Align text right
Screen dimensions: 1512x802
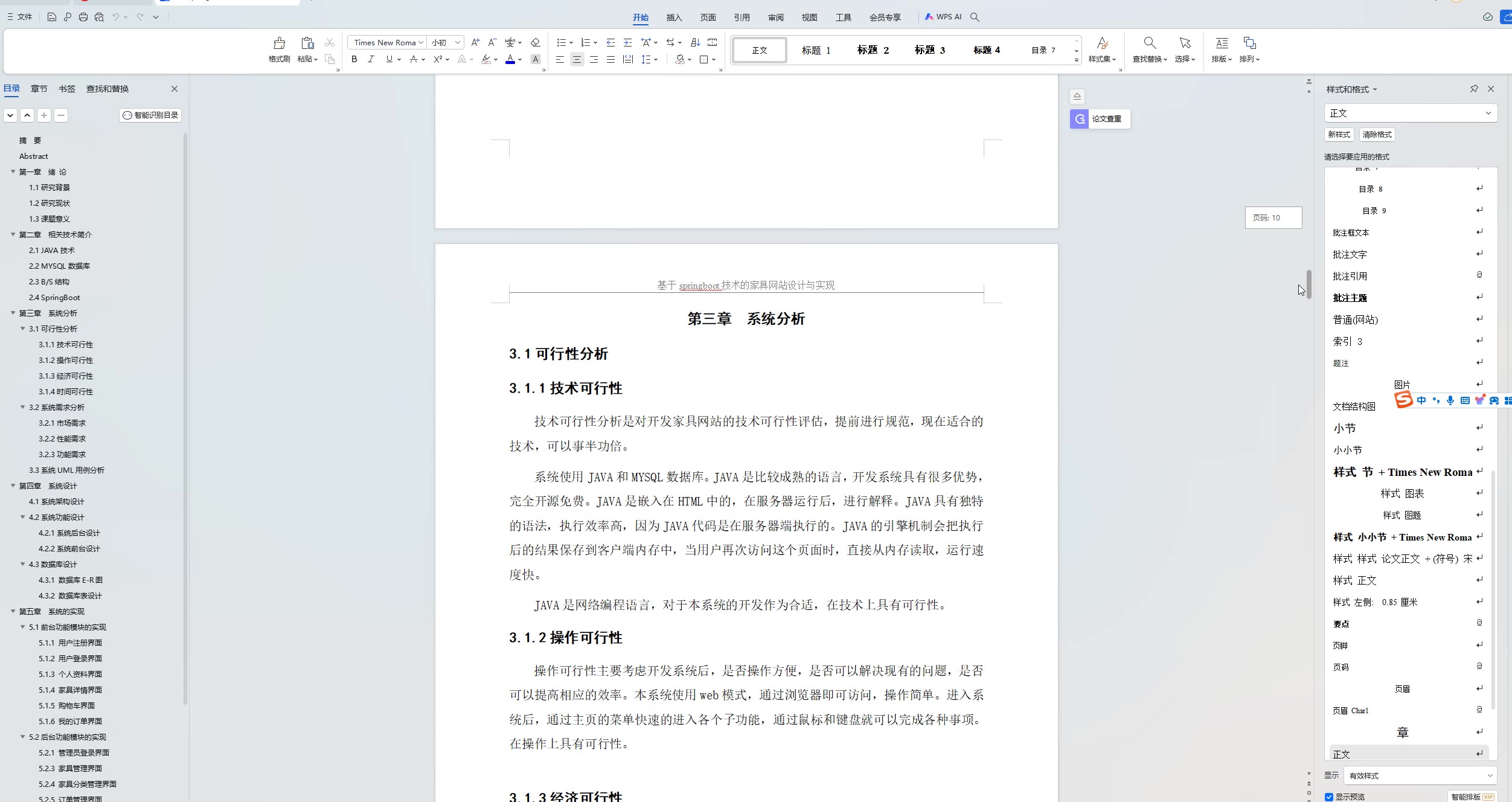[594, 59]
